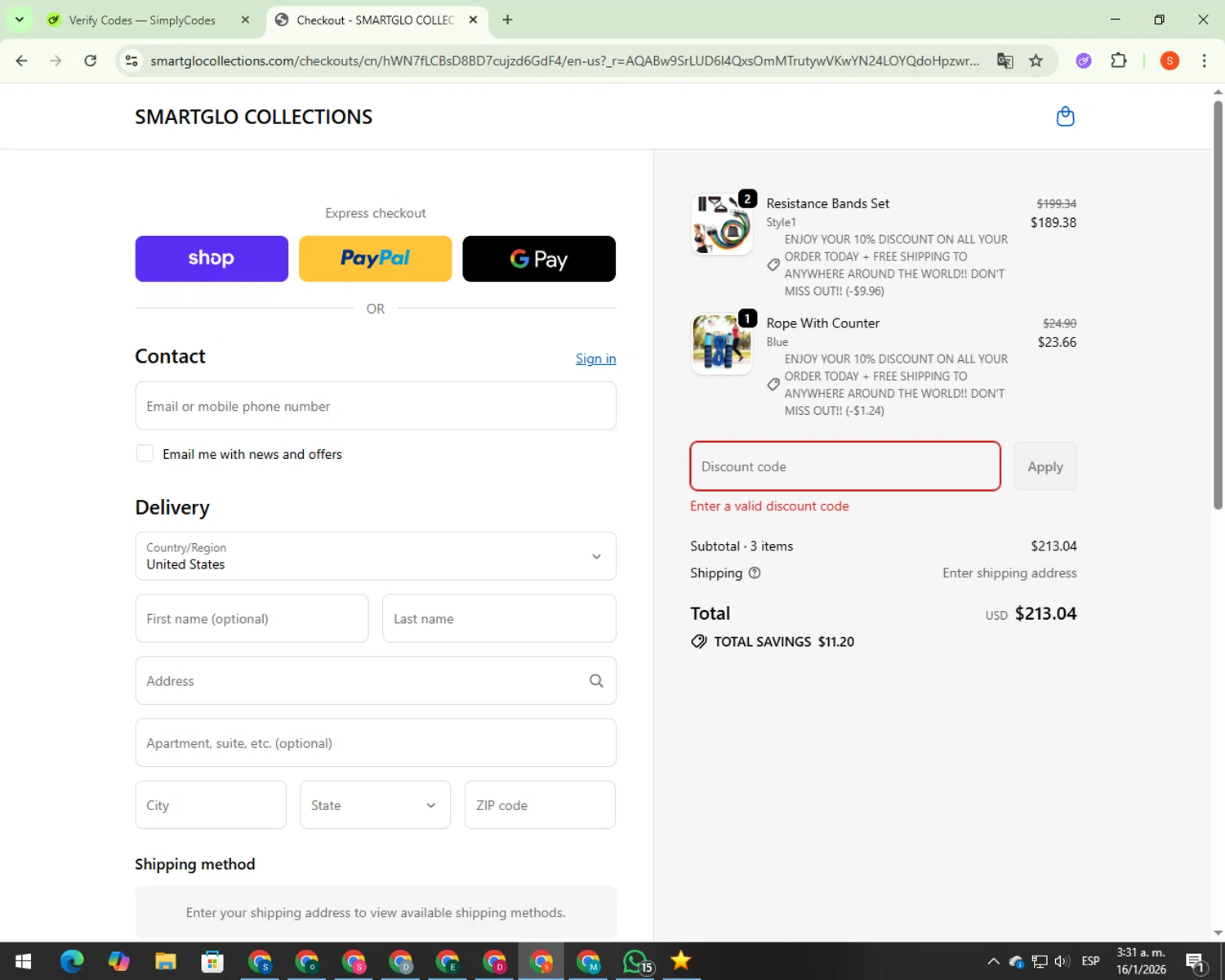Focus the First name (optional) field
Screen dimensions: 1225x980
(252, 618)
